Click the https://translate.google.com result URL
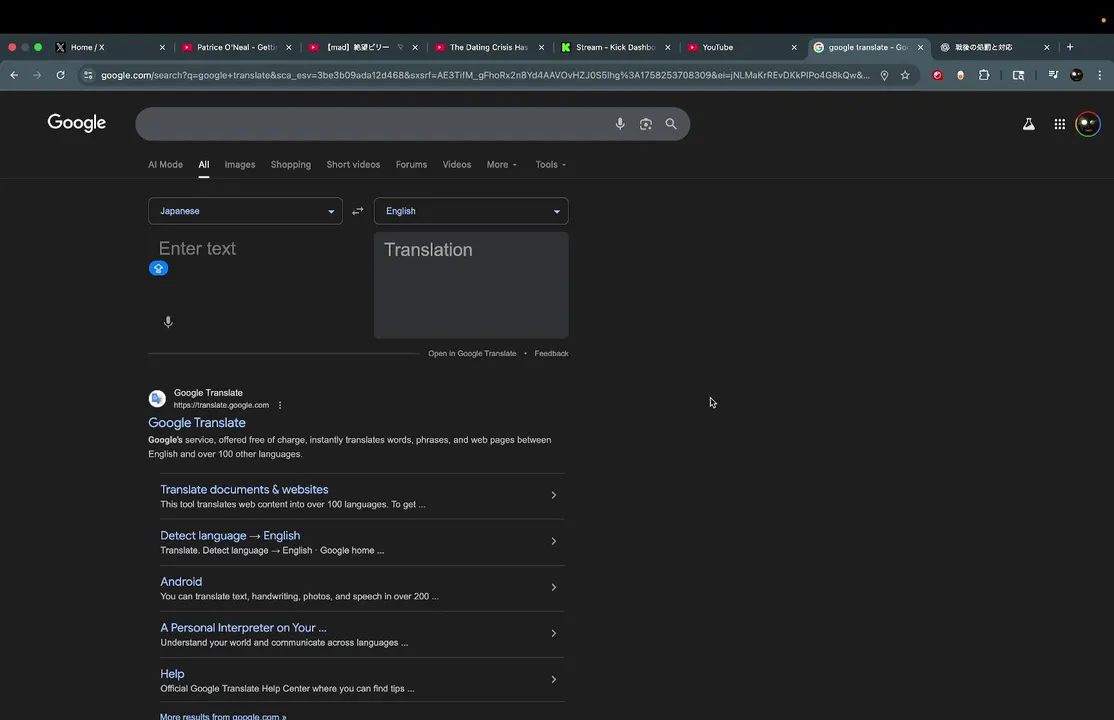 click(221, 405)
